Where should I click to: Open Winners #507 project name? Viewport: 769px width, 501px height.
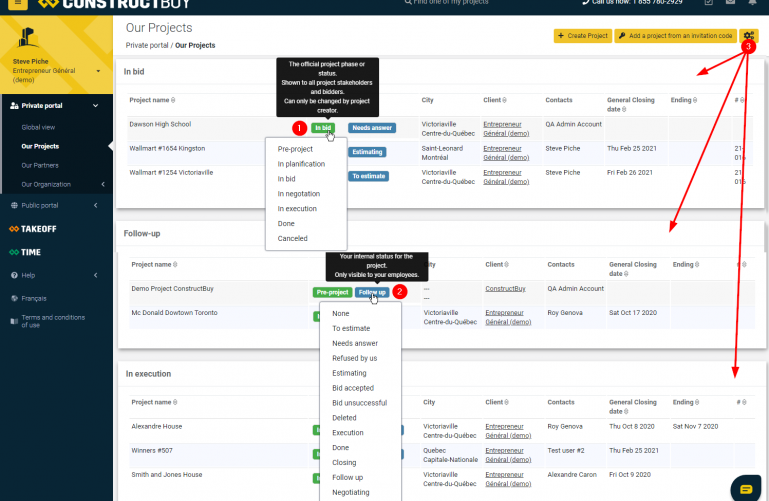152,451
